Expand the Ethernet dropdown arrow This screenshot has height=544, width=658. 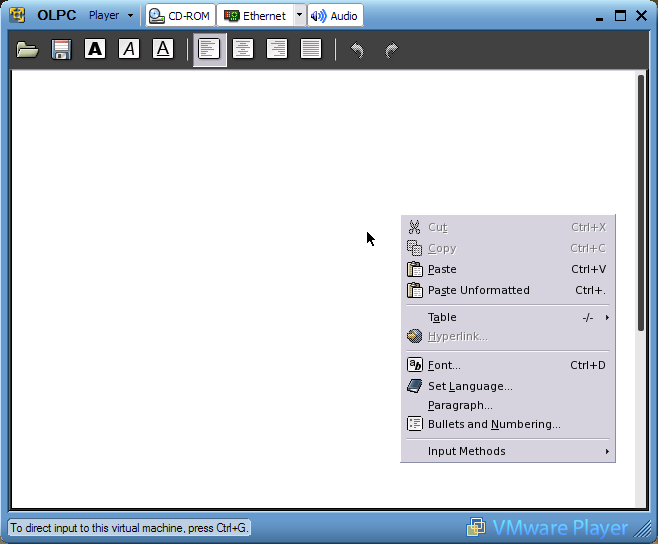pos(300,15)
